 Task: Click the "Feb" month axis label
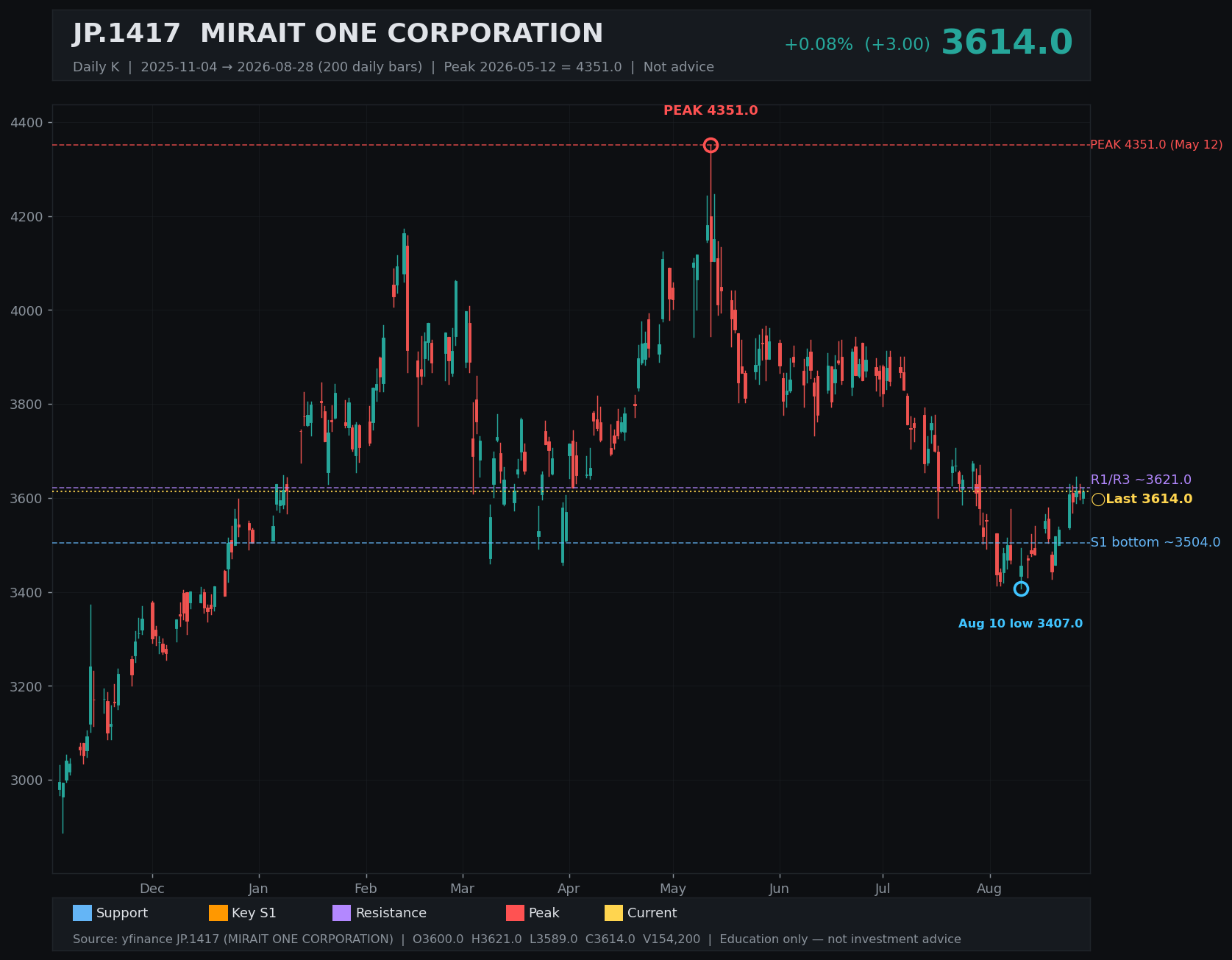pyautogui.click(x=366, y=889)
